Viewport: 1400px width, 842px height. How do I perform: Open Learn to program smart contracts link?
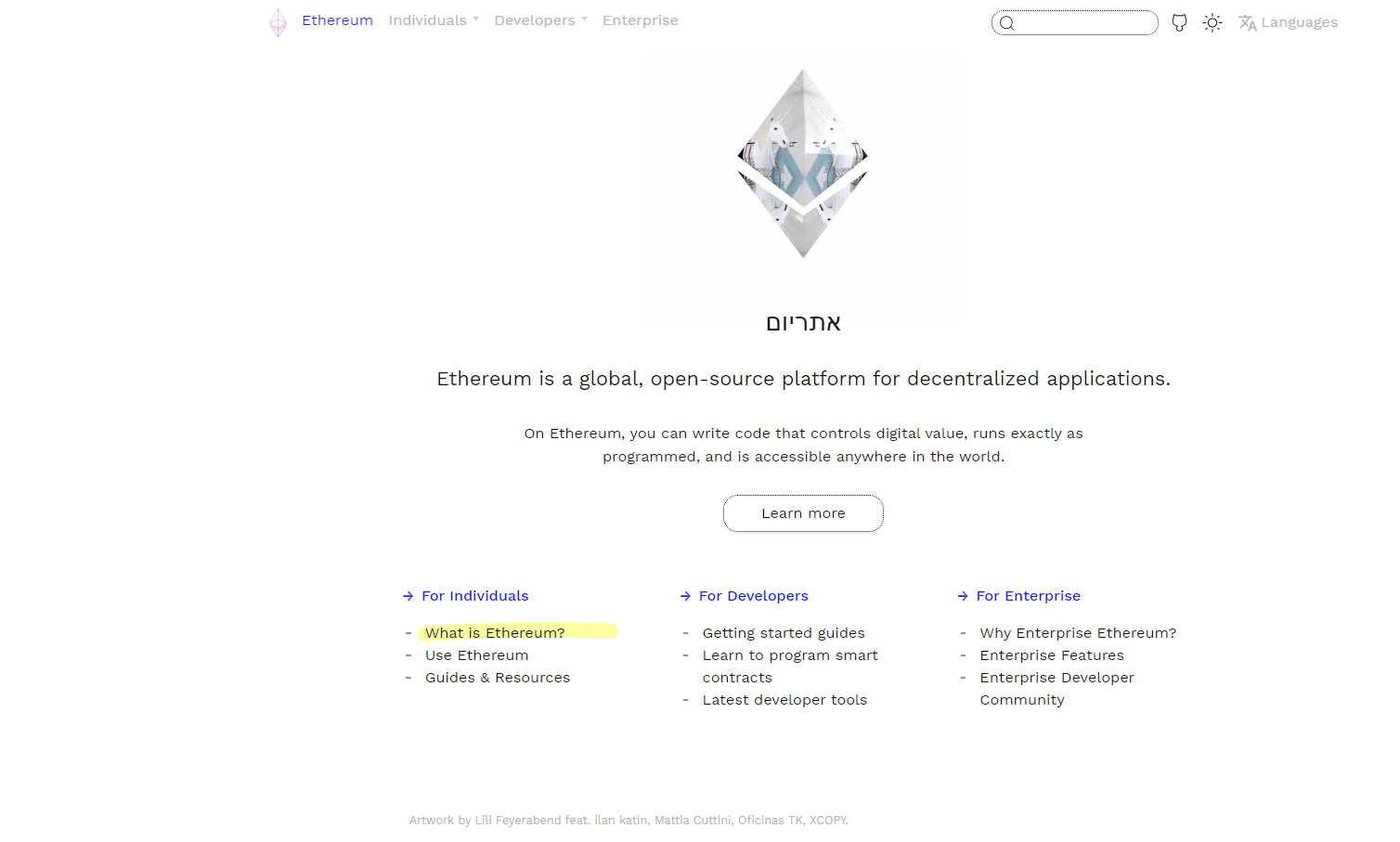[x=790, y=667]
